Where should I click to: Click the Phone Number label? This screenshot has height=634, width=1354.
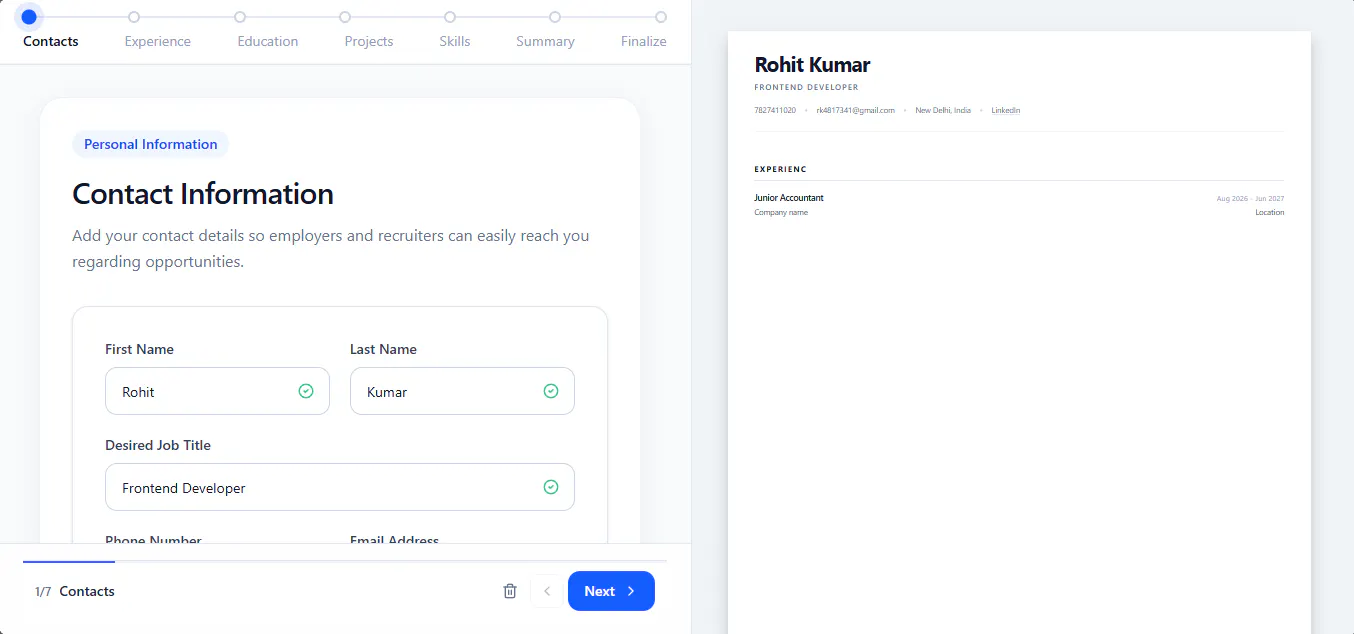pos(153,540)
